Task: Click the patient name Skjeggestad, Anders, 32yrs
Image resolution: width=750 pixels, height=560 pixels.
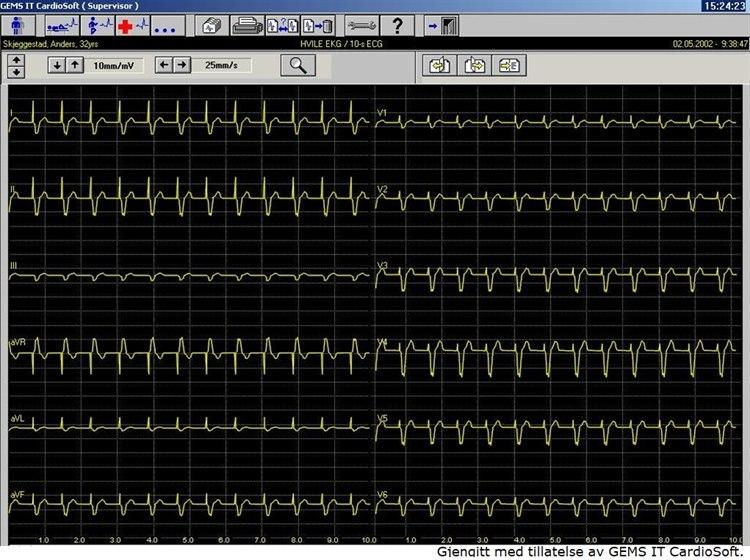Action: point(50,44)
